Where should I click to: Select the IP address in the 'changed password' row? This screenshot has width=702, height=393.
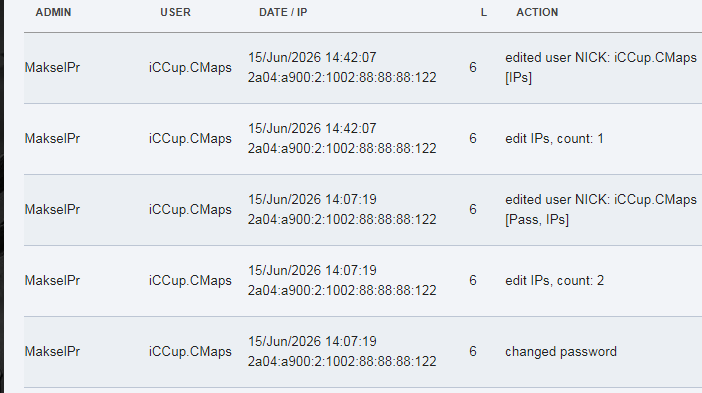(x=342, y=362)
